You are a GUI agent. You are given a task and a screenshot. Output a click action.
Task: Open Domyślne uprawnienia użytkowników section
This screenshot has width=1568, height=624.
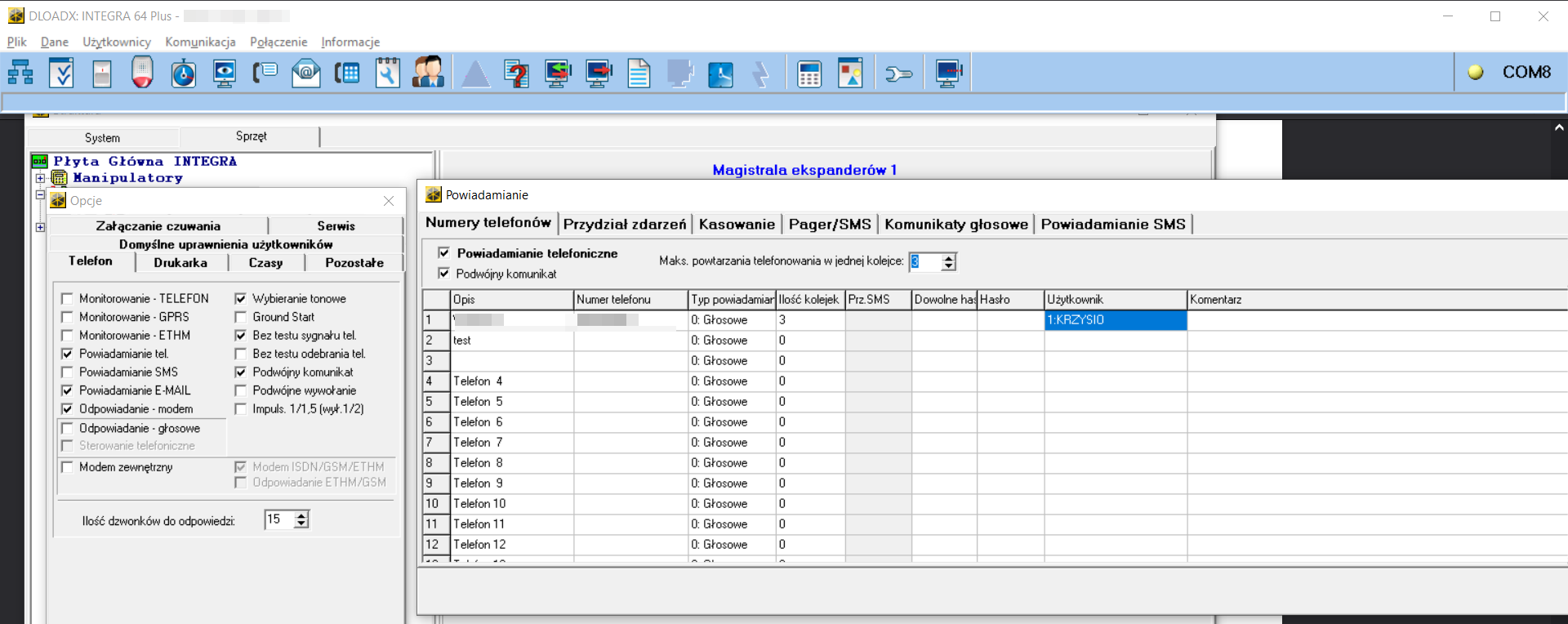(226, 244)
